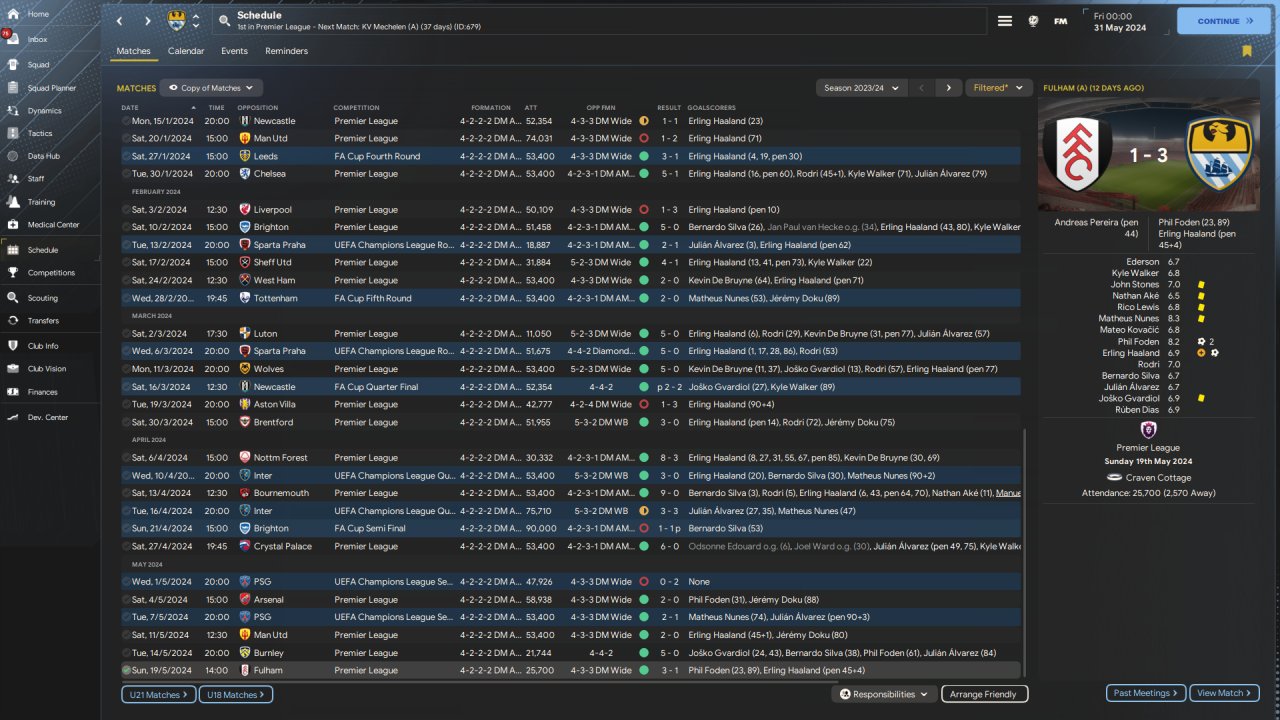Sort by the RESULT column header
This screenshot has height=720, width=1280.
point(669,108)
